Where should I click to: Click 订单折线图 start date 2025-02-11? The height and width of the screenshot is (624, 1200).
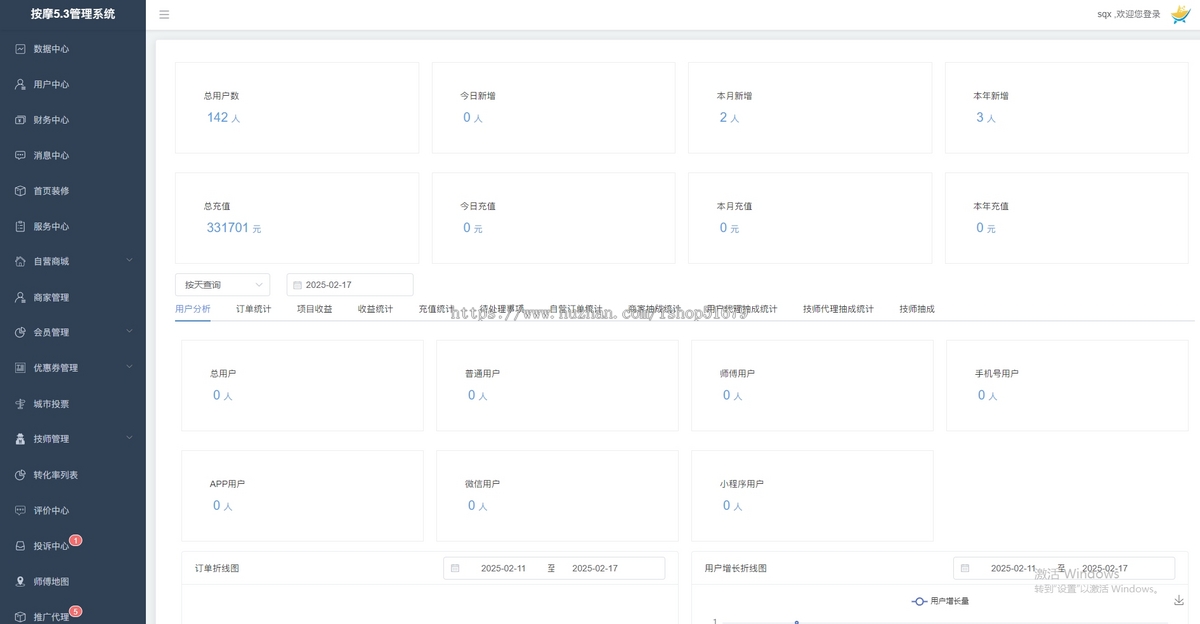[503, 568]
